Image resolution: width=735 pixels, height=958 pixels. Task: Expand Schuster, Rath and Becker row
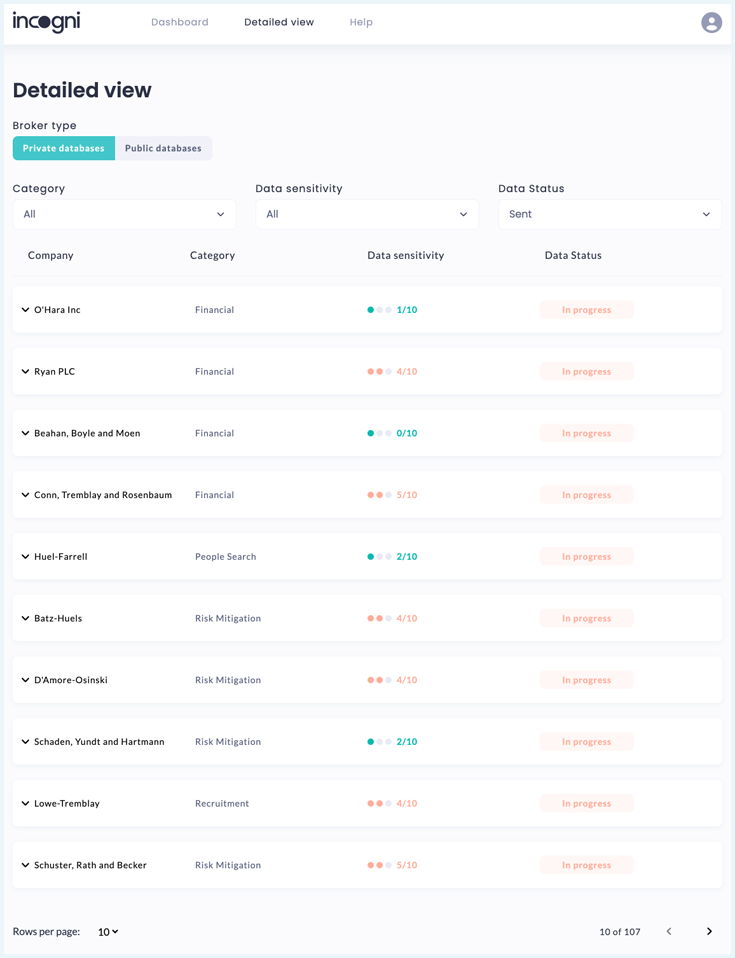point(25,865)
